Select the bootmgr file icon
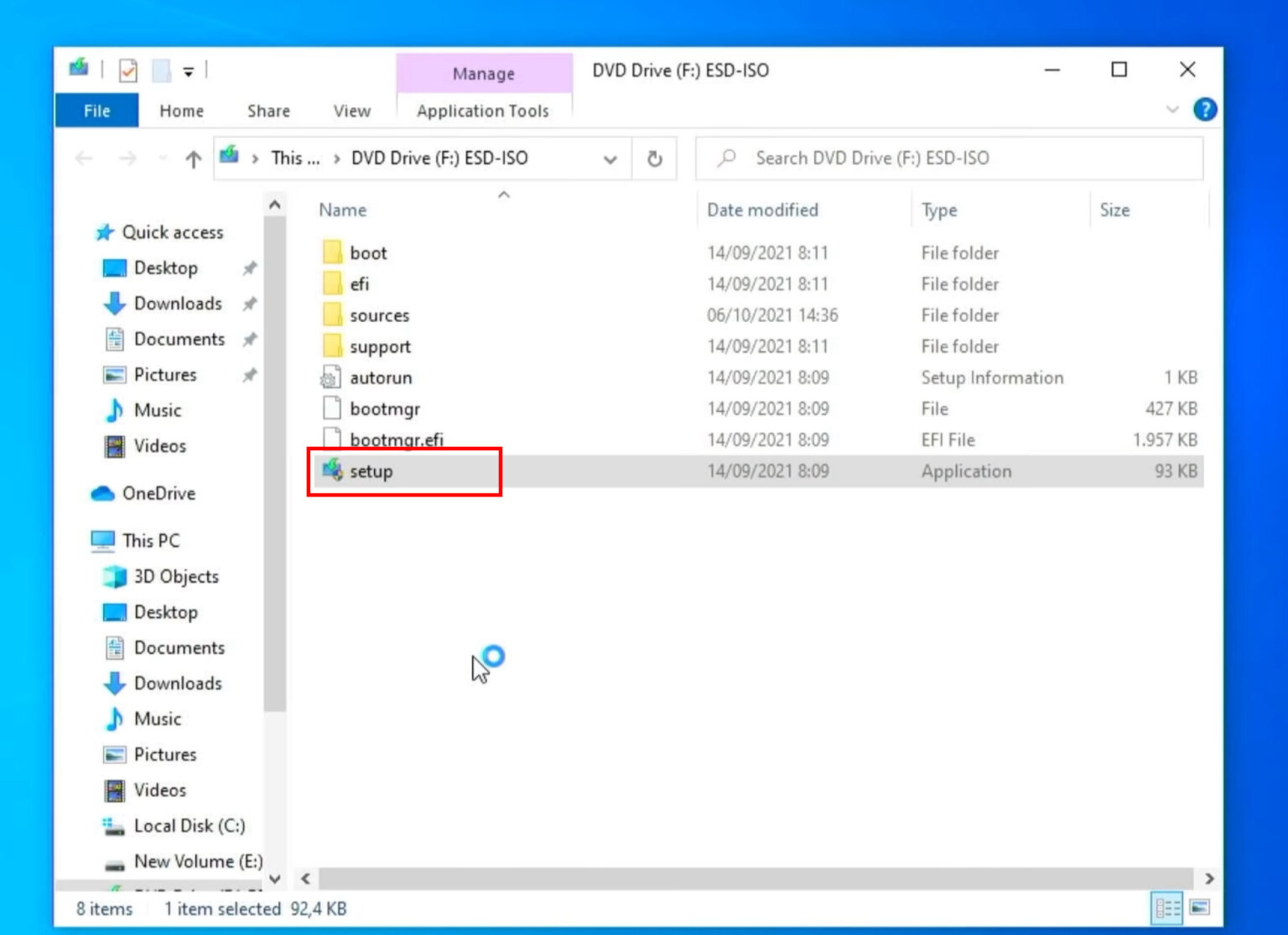 coord(332,408)
